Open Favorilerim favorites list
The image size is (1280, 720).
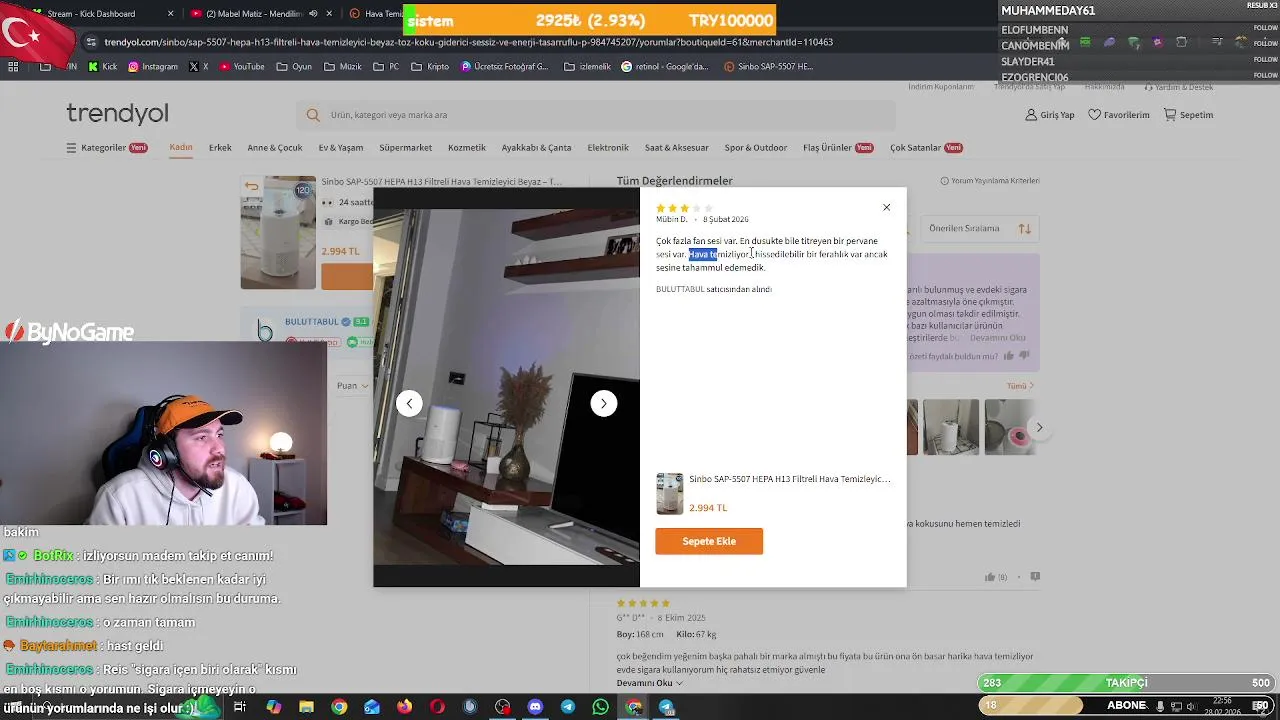(x=1119, y=115)
